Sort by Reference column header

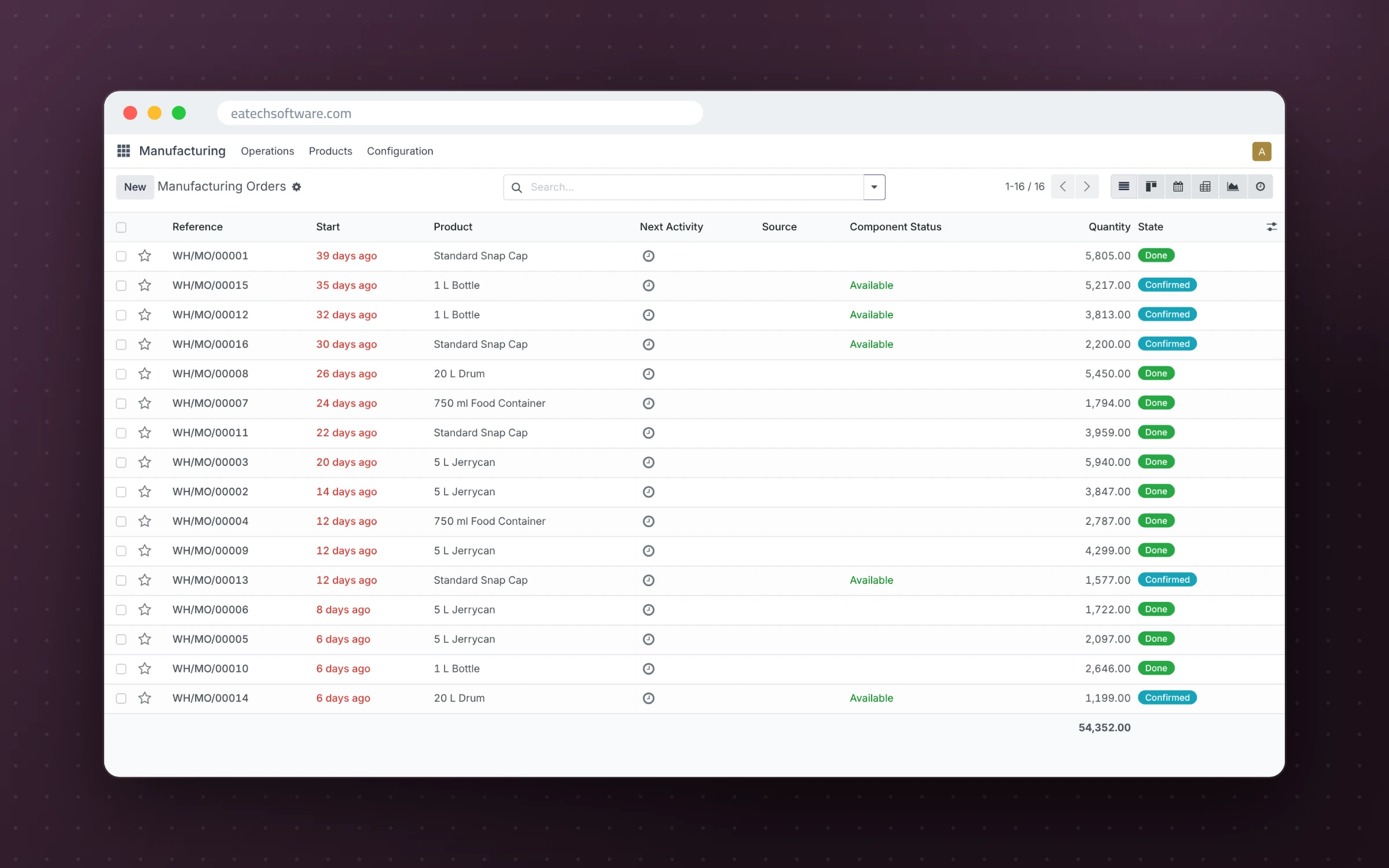click(x=197, y=227)
